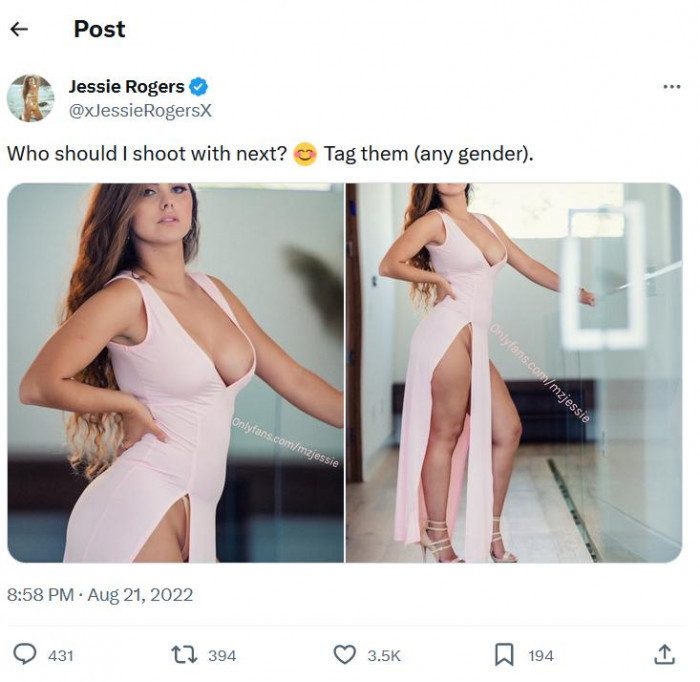Click the @xJessieRogersX handle

139,110
